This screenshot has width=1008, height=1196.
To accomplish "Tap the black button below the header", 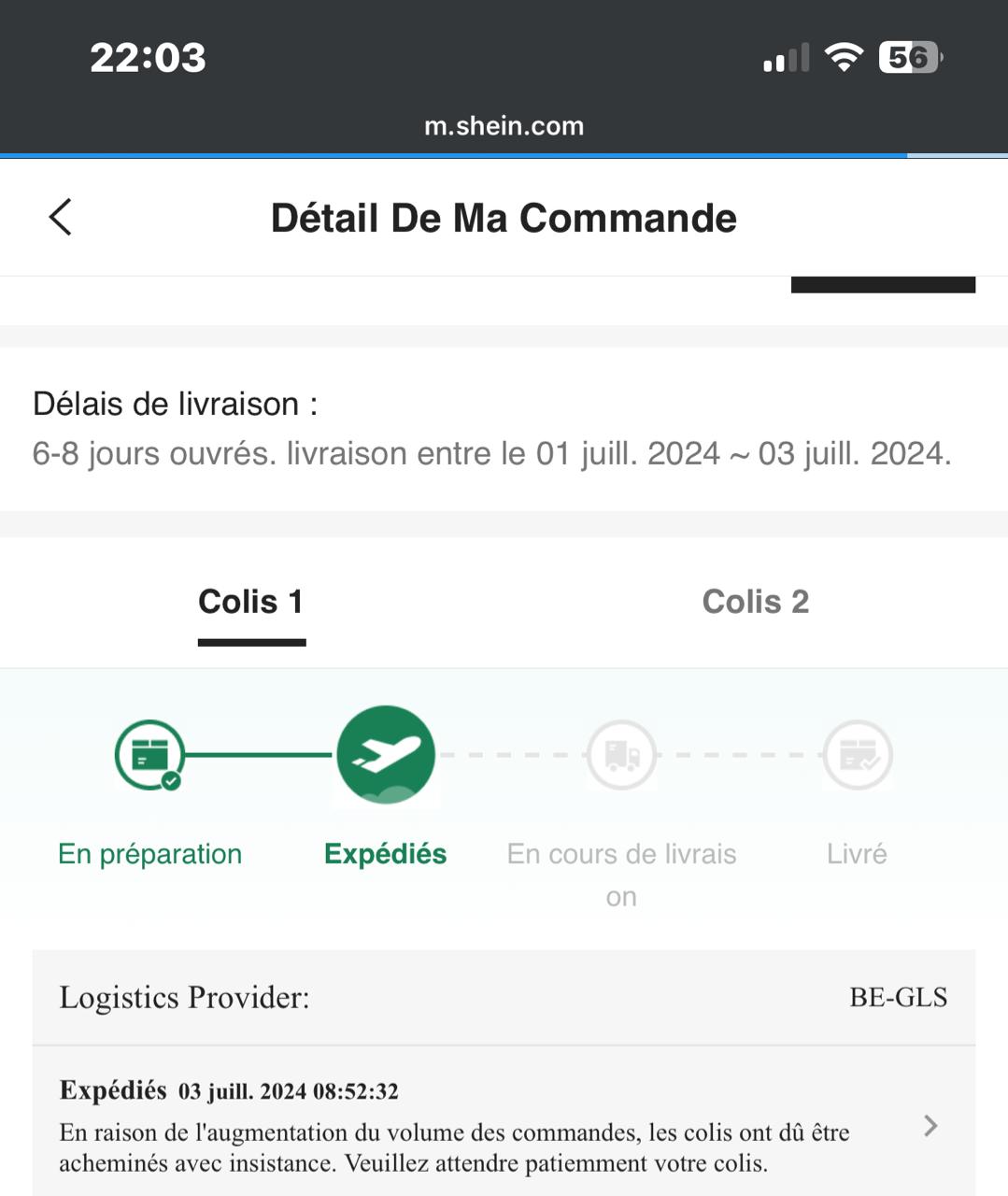I will coord(883,285).
